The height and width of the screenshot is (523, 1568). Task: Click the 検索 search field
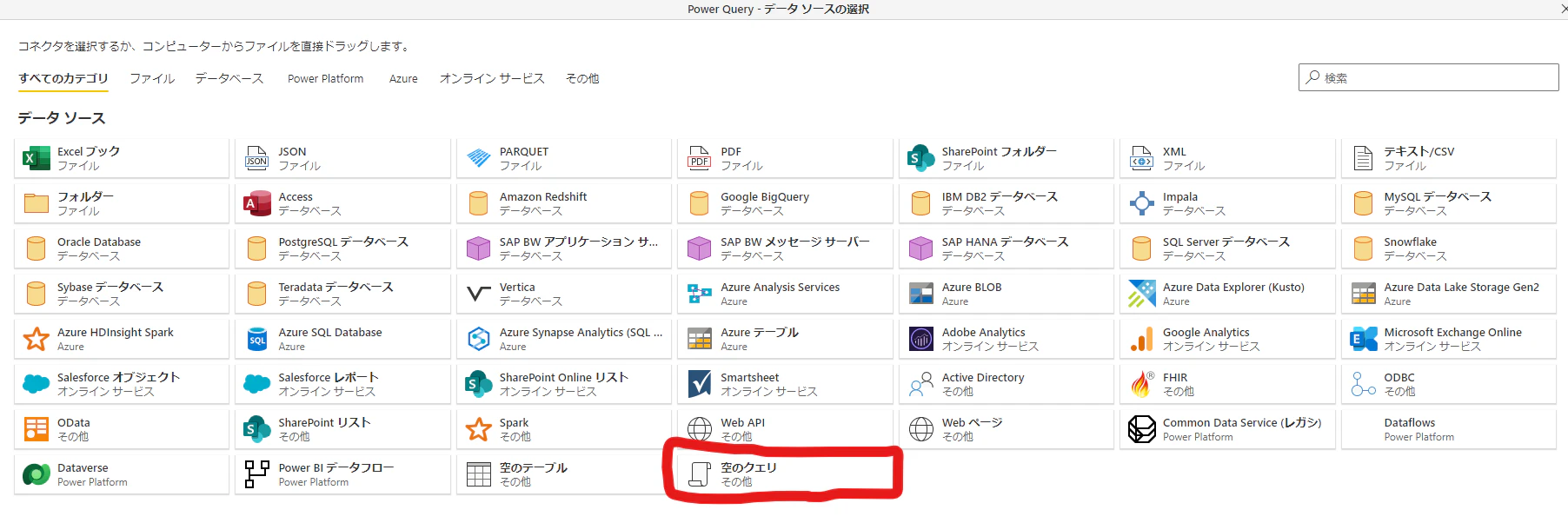(1428, 77)
